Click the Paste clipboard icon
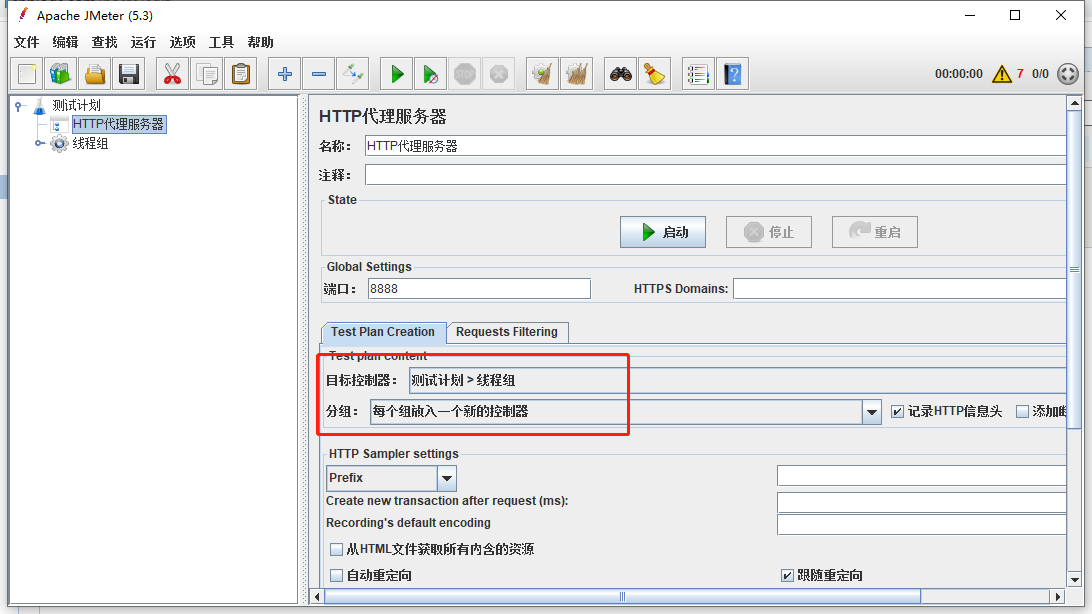 point(241,74)
